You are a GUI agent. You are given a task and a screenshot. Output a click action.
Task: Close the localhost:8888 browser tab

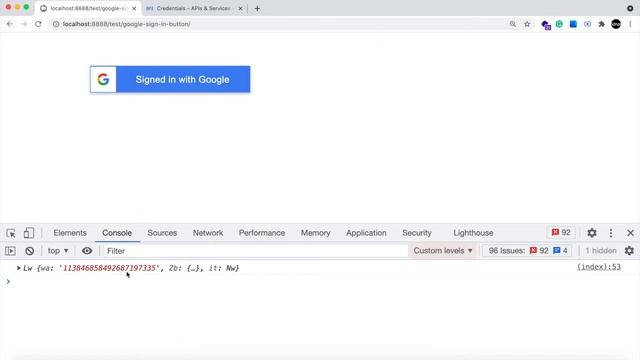134,8
